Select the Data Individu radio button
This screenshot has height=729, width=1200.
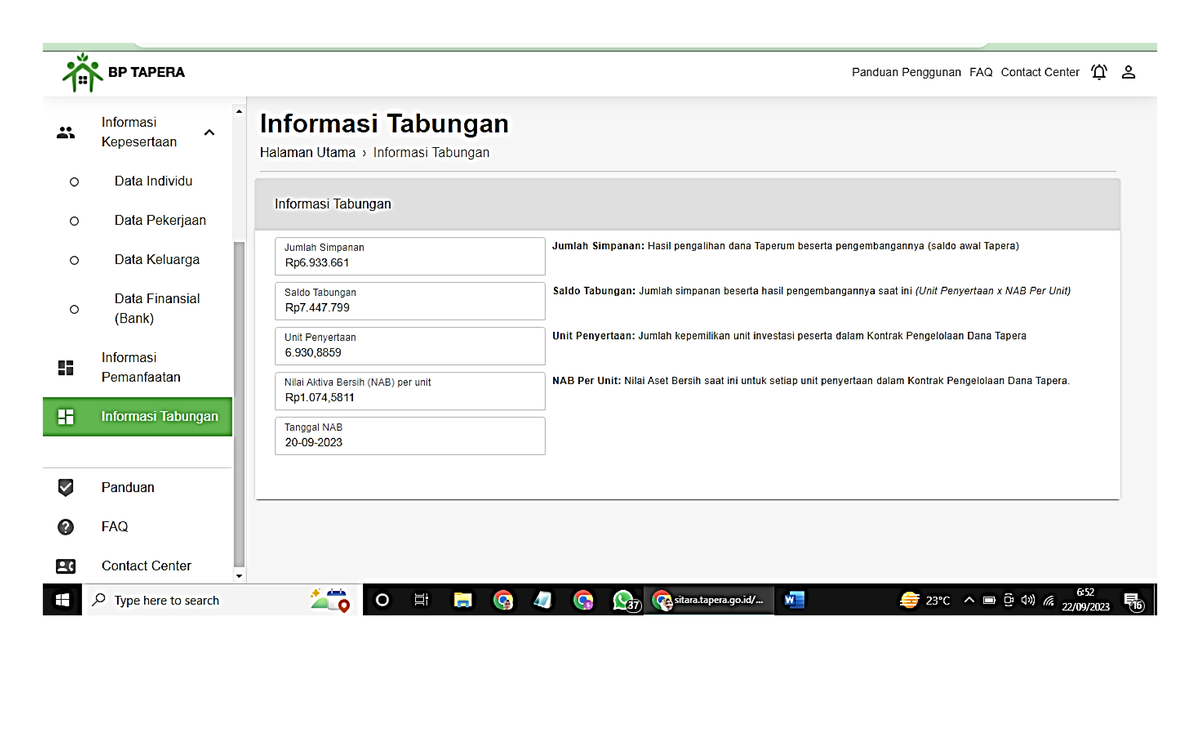pos(74,180)
